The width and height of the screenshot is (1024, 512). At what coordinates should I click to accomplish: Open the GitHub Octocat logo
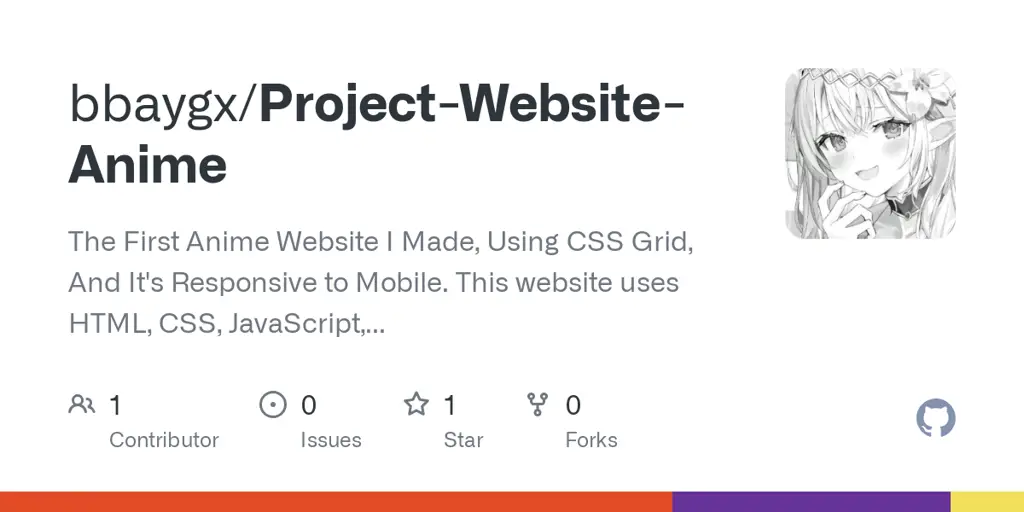[x=935, y=418]
